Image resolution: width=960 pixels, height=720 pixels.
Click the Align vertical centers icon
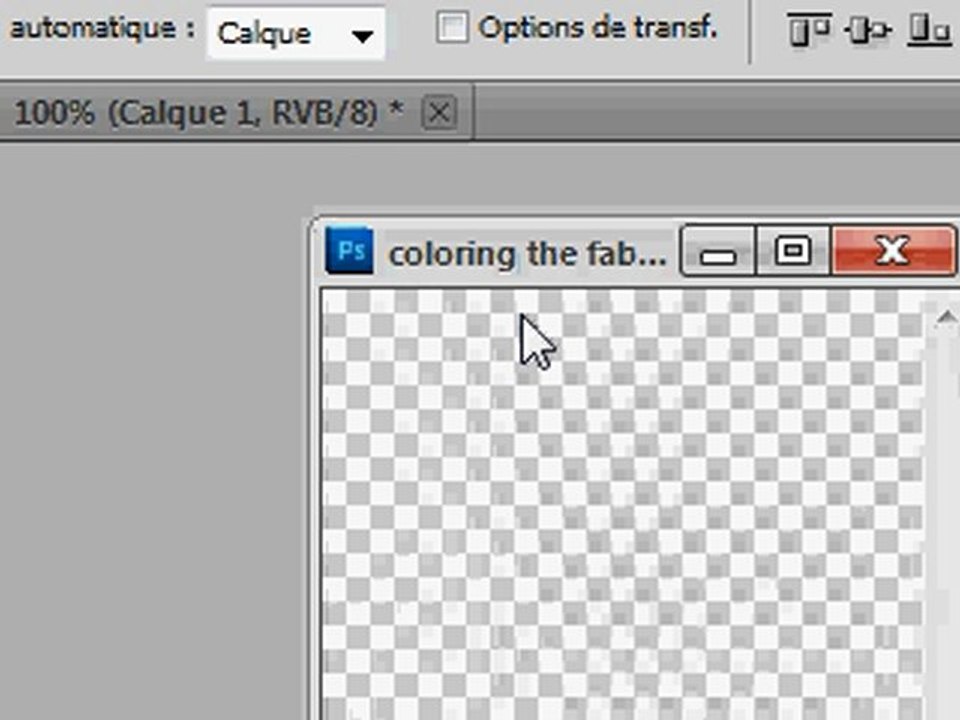click(868, 29)
